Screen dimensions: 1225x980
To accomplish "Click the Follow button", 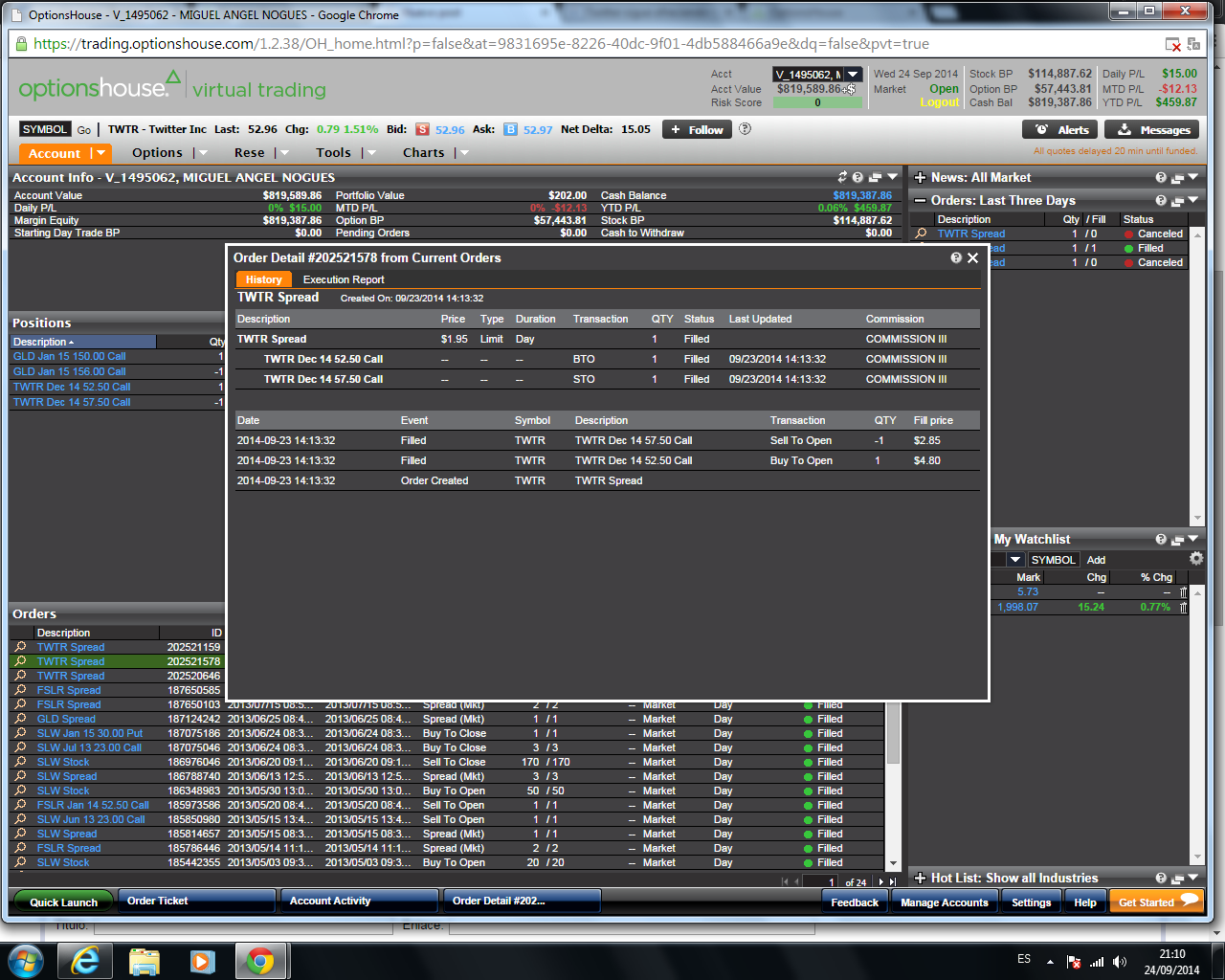I will pos(697,129).
